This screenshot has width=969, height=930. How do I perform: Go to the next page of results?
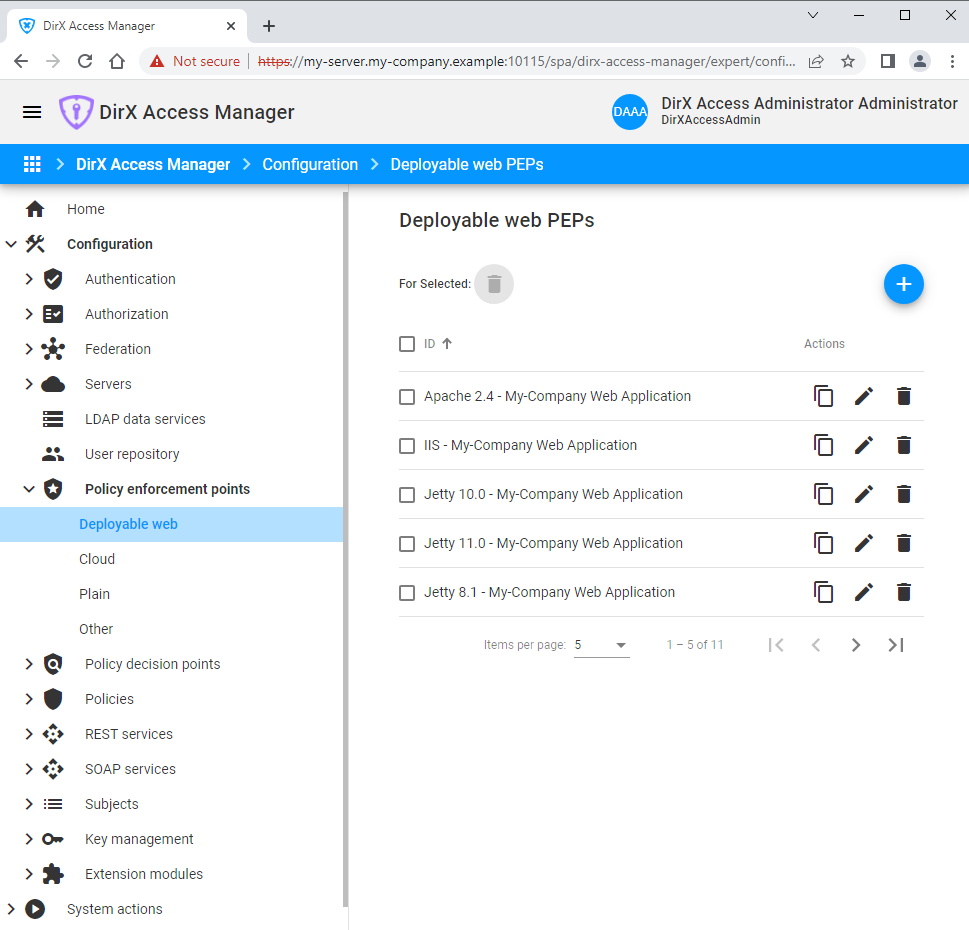coord(855,645)
